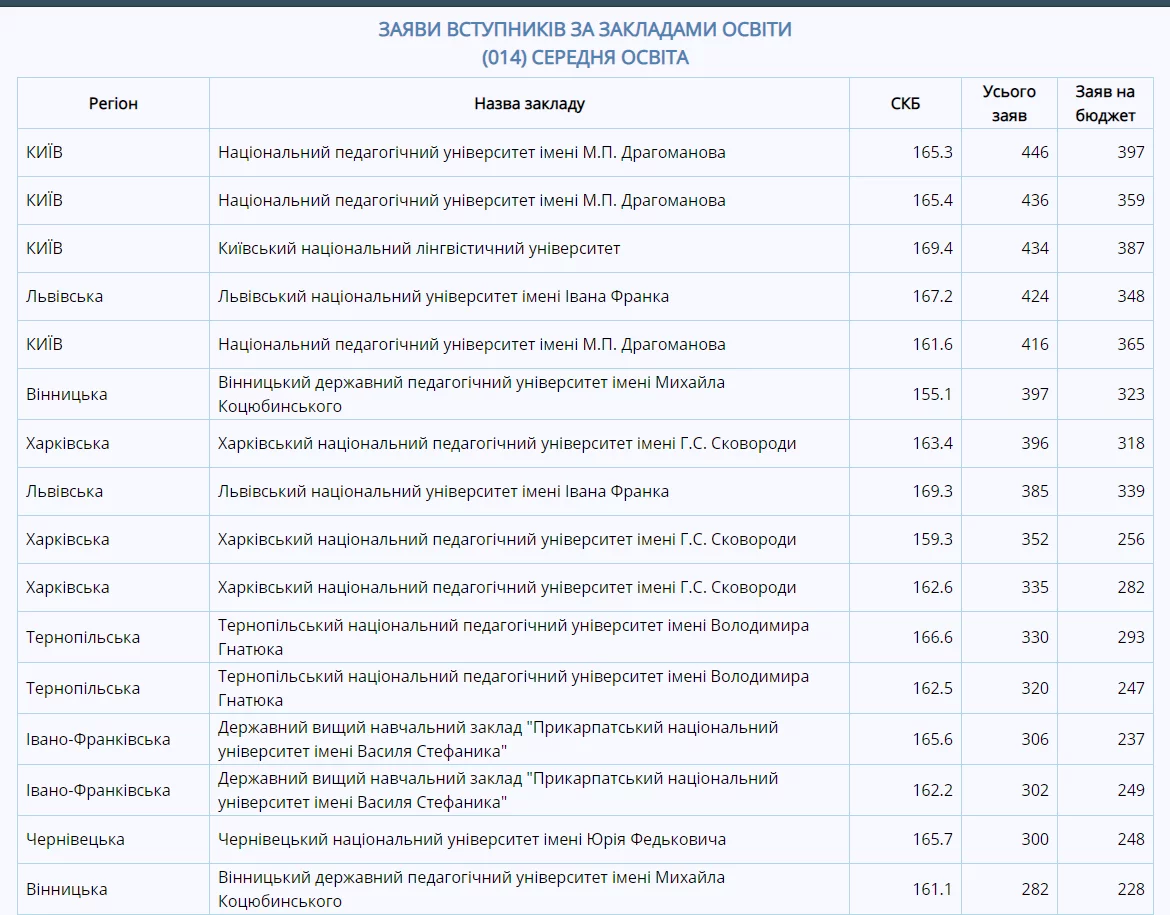Click the total applications value 424
Image resolution: width=1170 pixels, height=915 pixels.
tap(1035, 296)
